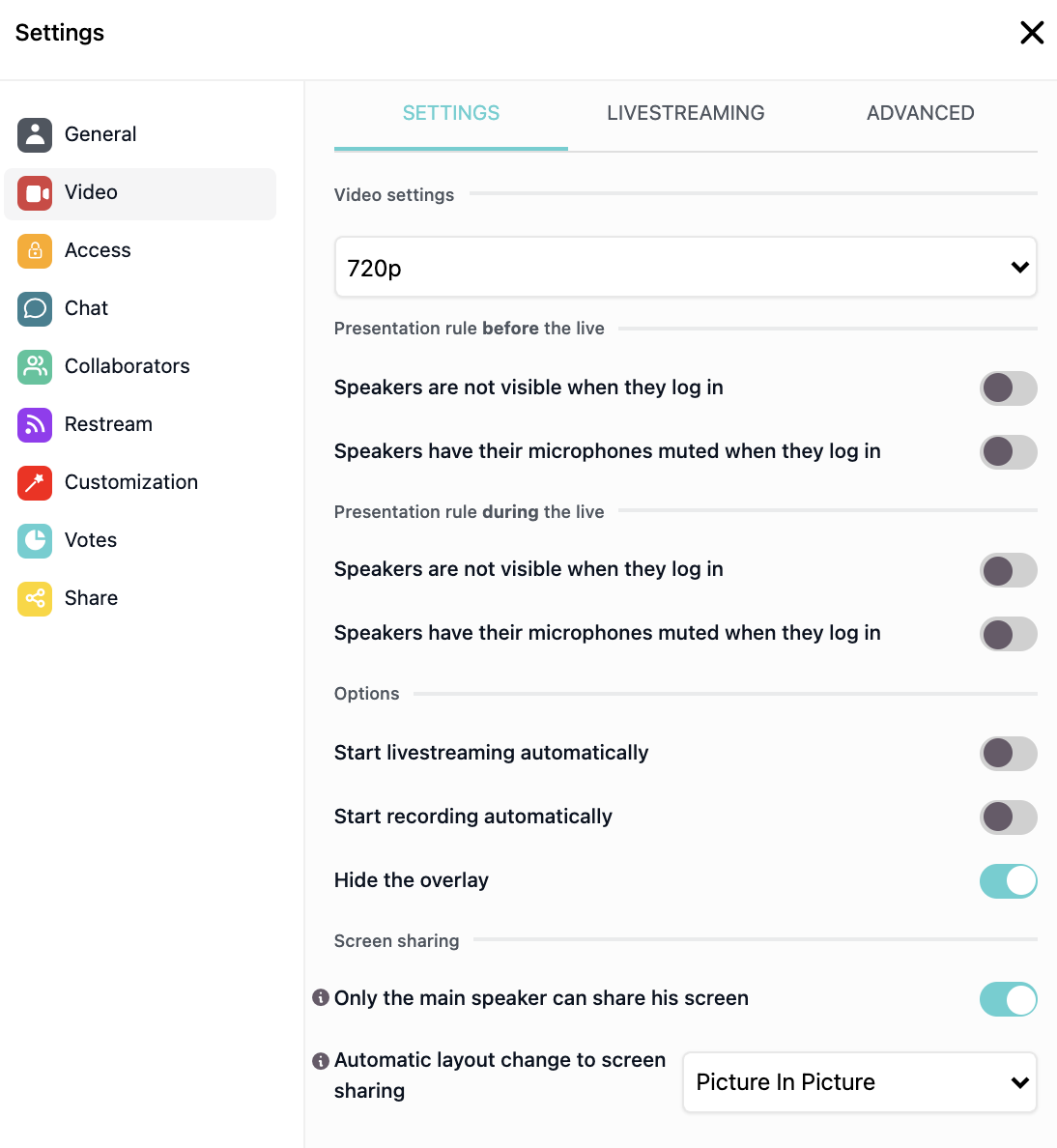Select the orange Access lock icon

click(35, 251)
